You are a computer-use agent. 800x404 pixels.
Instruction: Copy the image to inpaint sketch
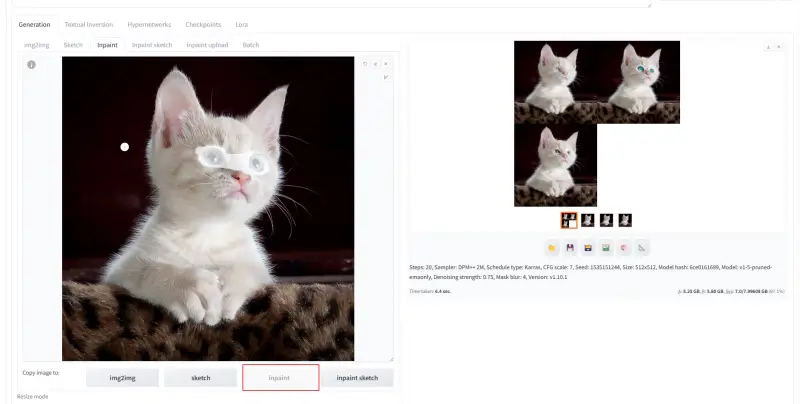[x=357, y=378]
